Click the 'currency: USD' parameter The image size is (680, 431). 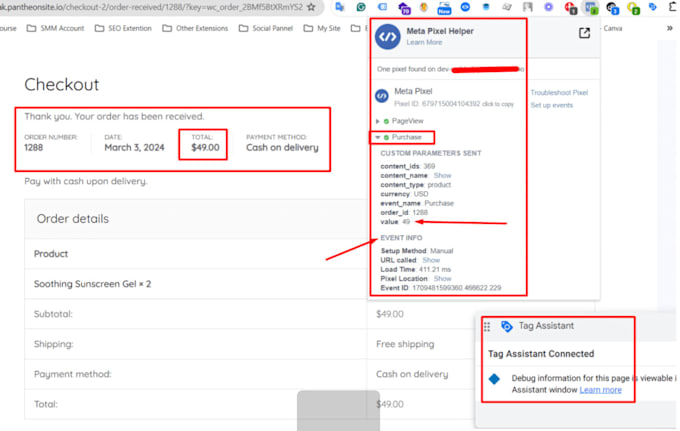point(404,194)
